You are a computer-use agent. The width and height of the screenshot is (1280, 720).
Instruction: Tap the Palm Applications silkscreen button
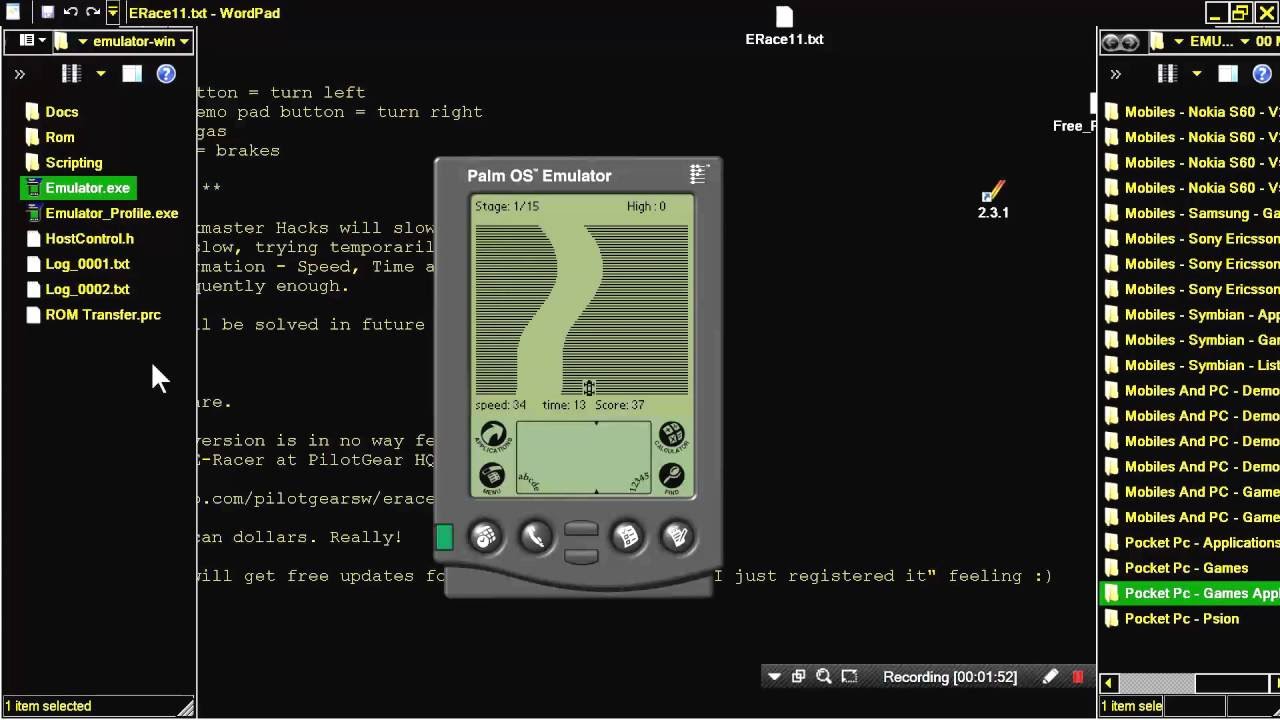pyautogui.click(x=493, y=436)
